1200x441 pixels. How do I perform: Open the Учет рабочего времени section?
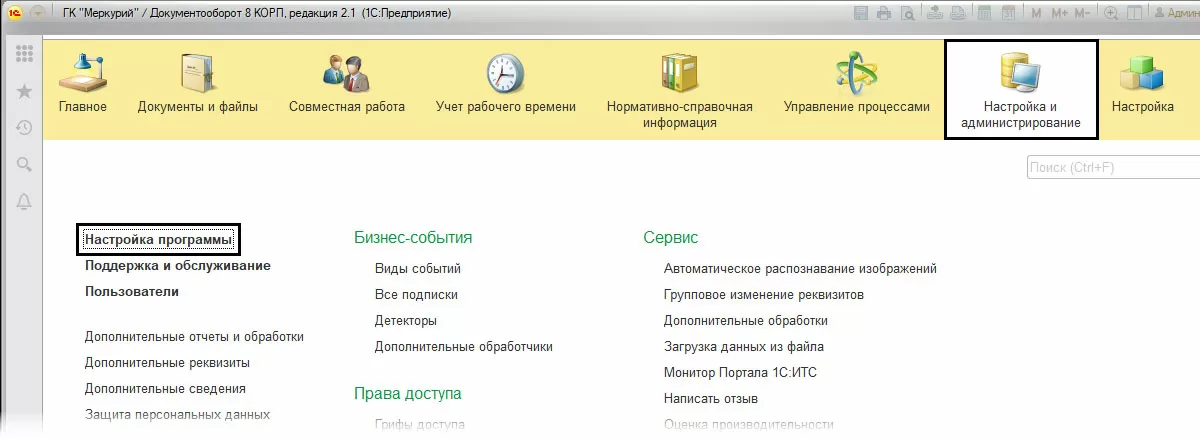point(506,84)
